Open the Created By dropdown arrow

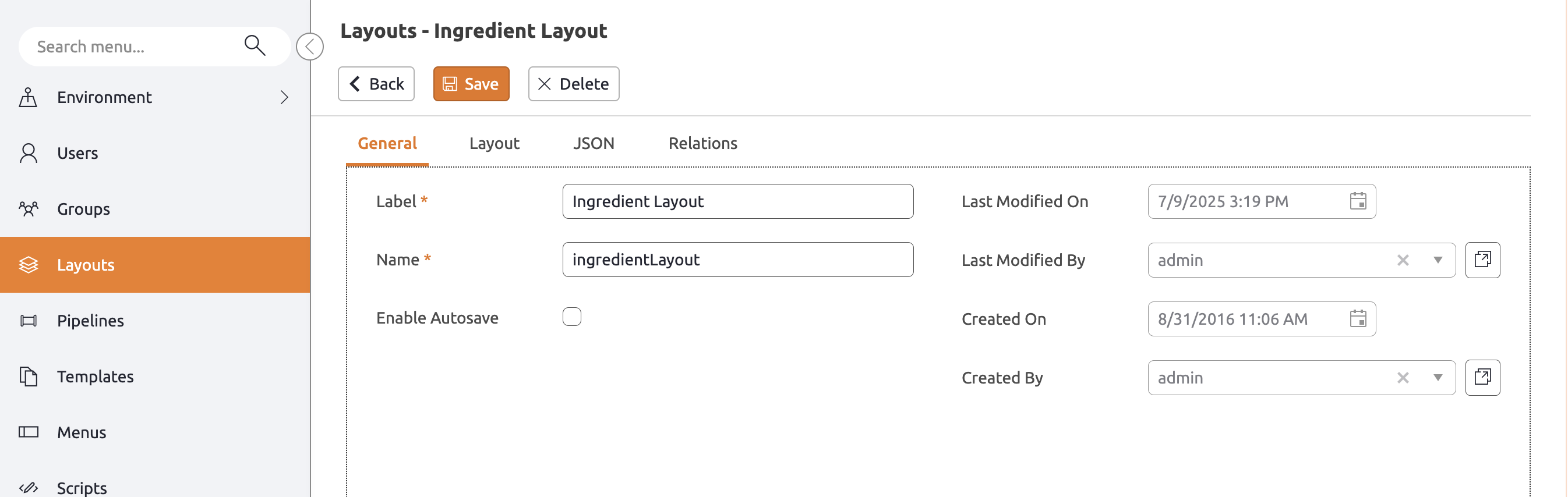[1437, 378]
